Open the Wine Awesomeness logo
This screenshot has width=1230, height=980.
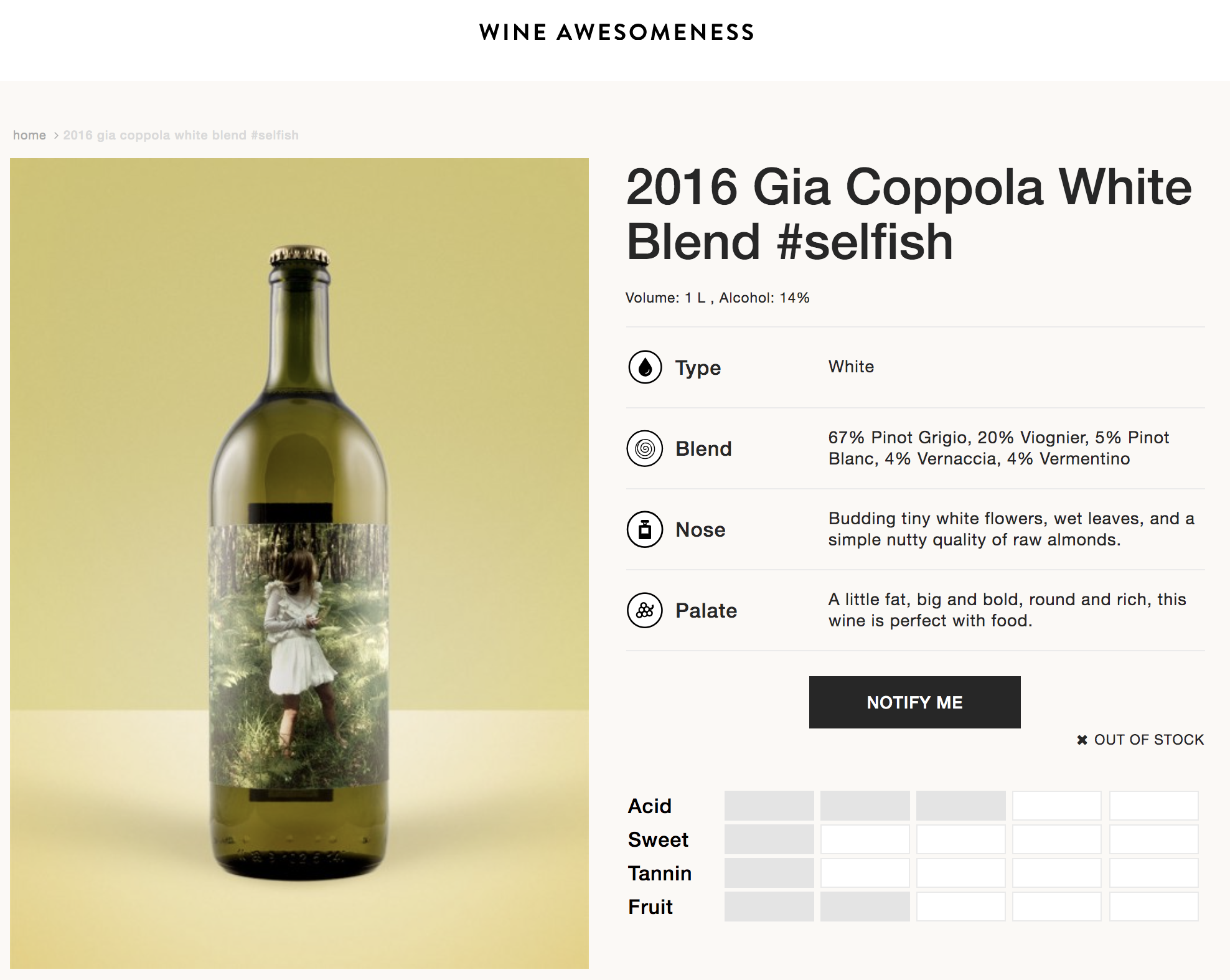click(616, 32)
